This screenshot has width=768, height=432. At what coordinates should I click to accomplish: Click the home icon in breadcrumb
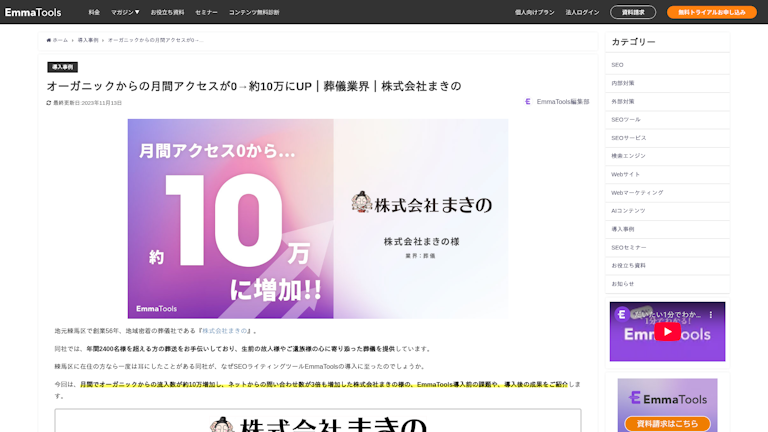pos(48,40)
